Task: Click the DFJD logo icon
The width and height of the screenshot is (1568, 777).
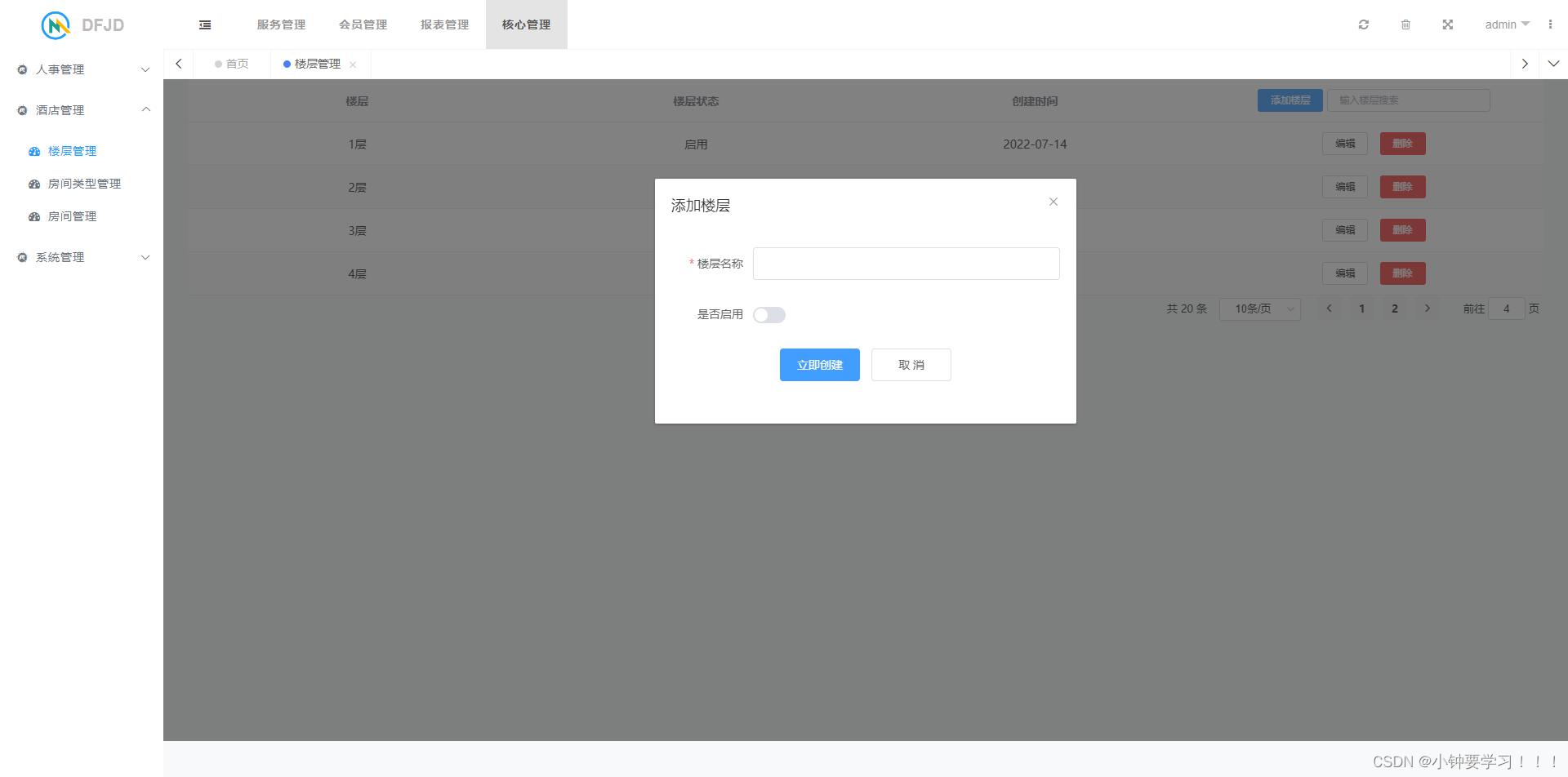Action: point(56,25)
